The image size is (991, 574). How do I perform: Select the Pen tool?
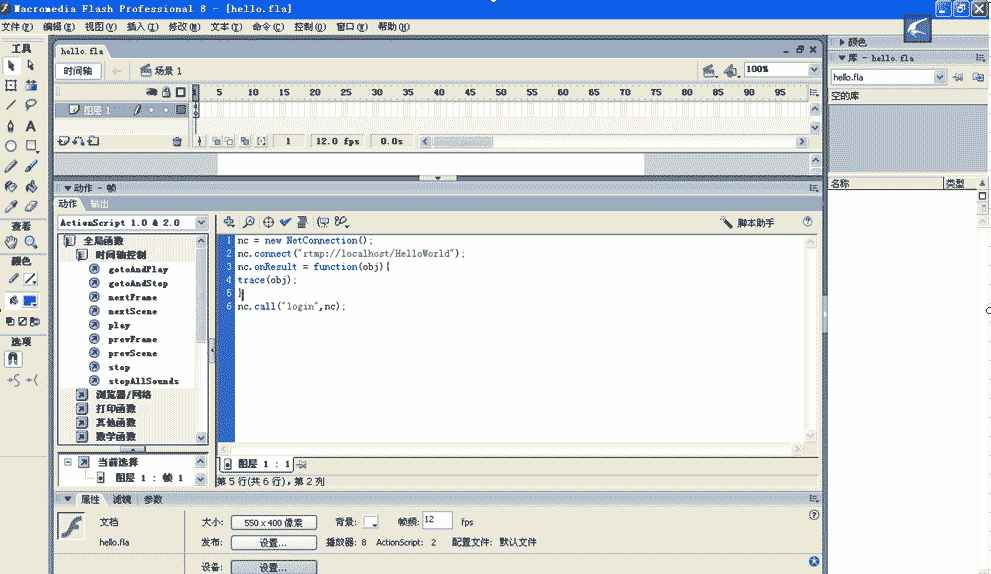click(x=11, y=126)
